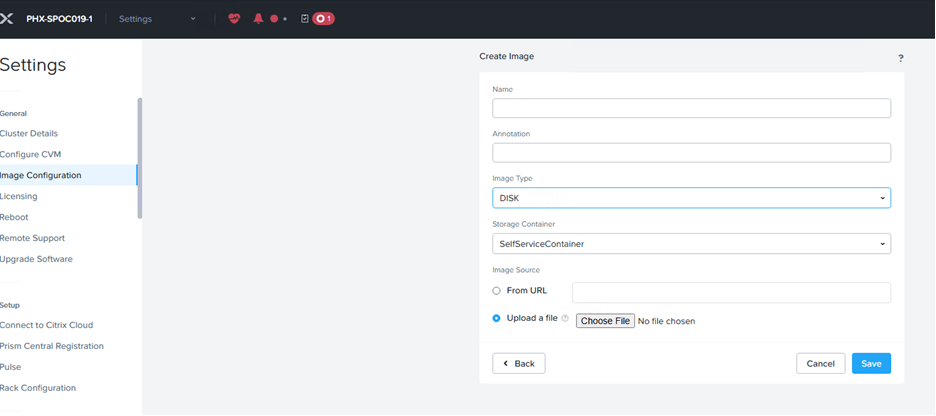The width and height of the screenshot is (936, 416).
Task: Expand the Storage Container dropdown
Action: point(691,244)
